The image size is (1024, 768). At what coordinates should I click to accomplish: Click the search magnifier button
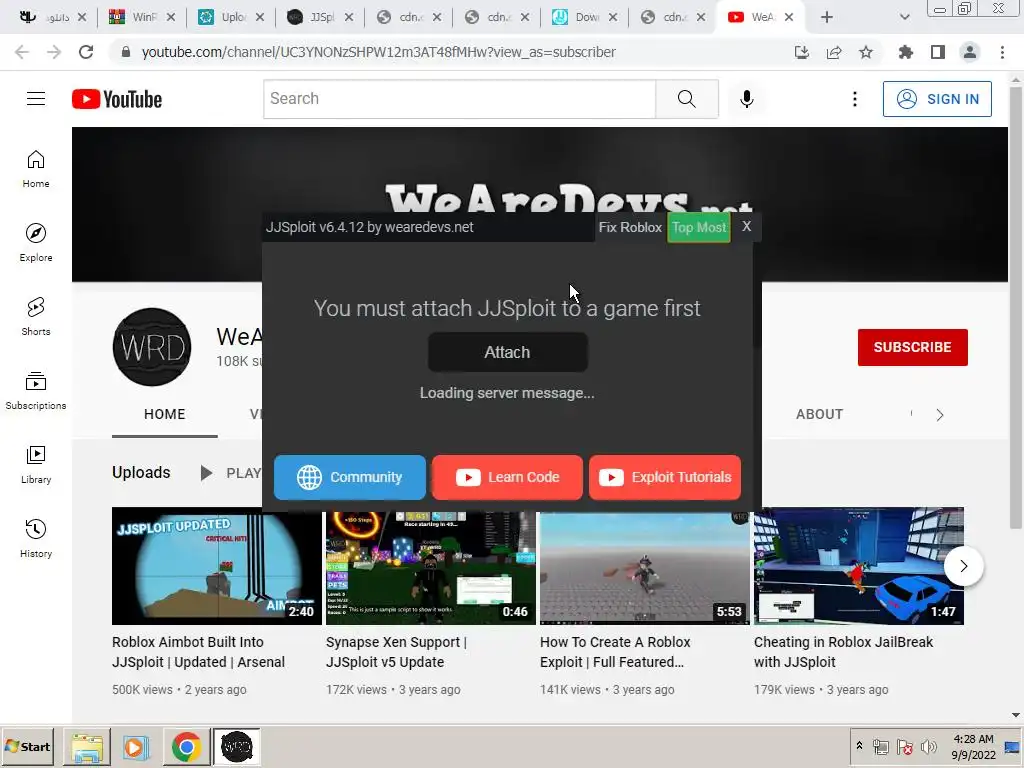686,99
